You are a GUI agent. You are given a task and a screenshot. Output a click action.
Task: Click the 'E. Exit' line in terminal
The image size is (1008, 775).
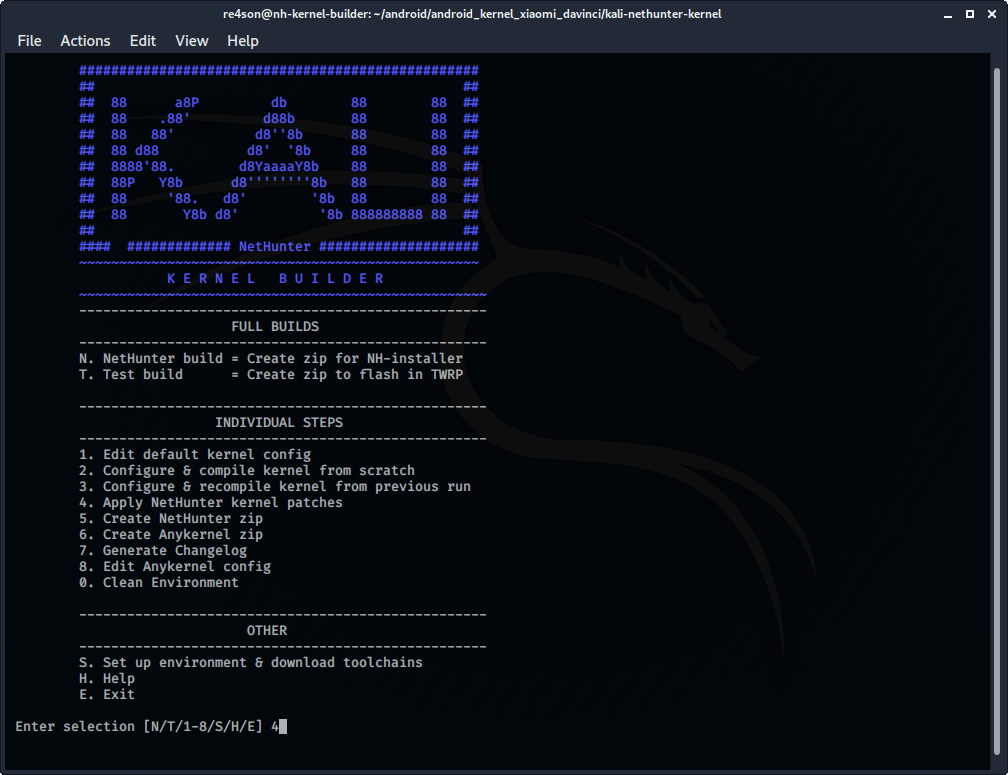[x=106, y=695]
